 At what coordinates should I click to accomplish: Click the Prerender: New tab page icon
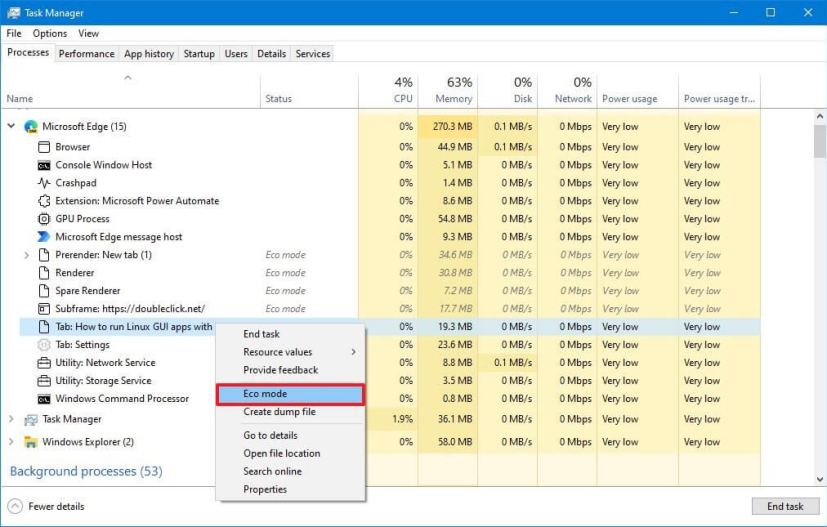click(x=44, y=255)
